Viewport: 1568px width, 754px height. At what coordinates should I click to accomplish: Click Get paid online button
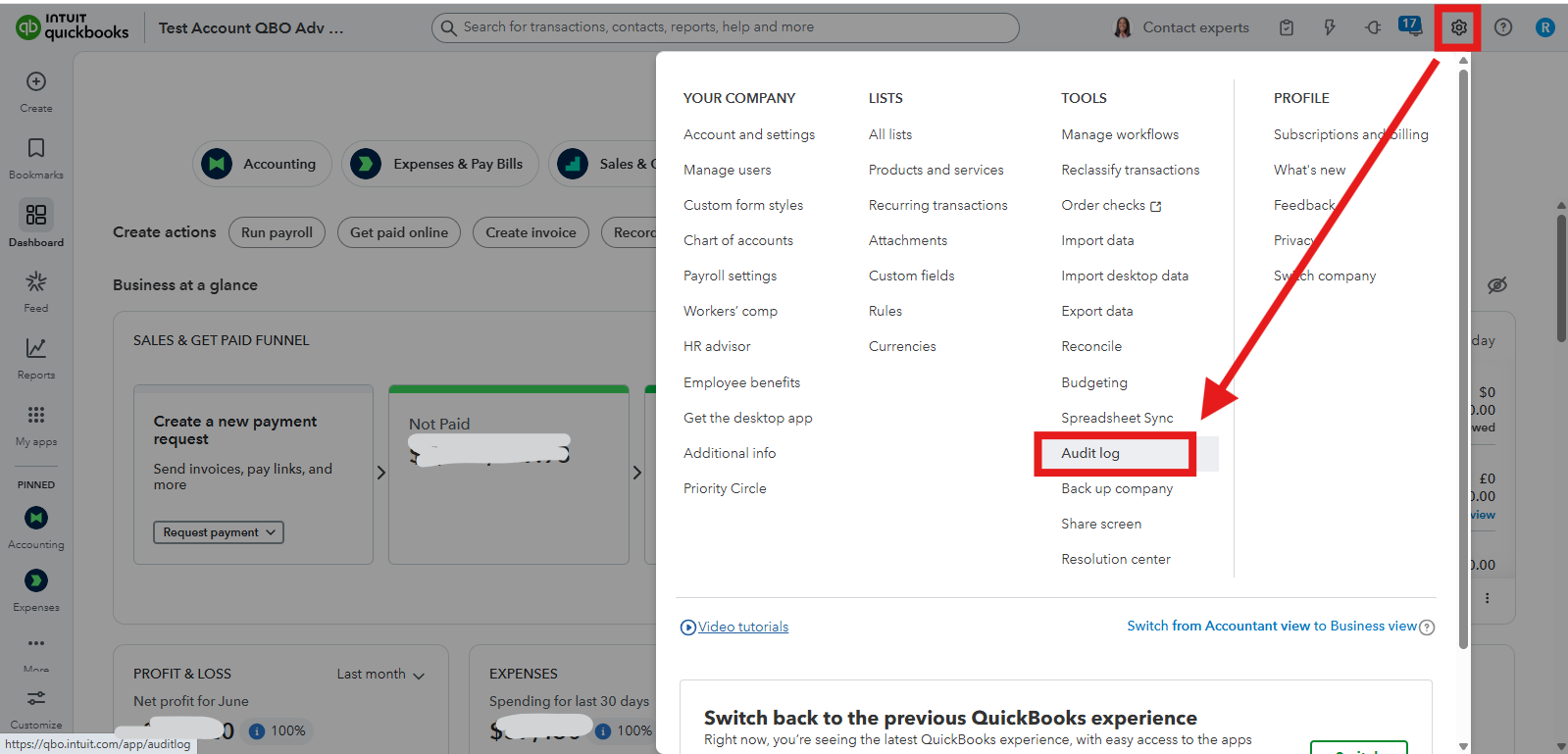tap(399, 232)
